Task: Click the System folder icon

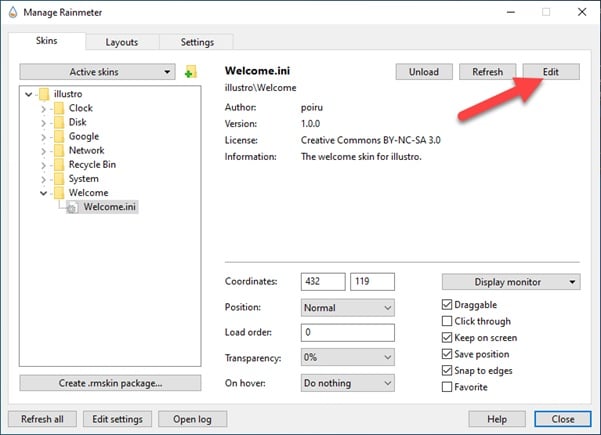Action: 59,179
